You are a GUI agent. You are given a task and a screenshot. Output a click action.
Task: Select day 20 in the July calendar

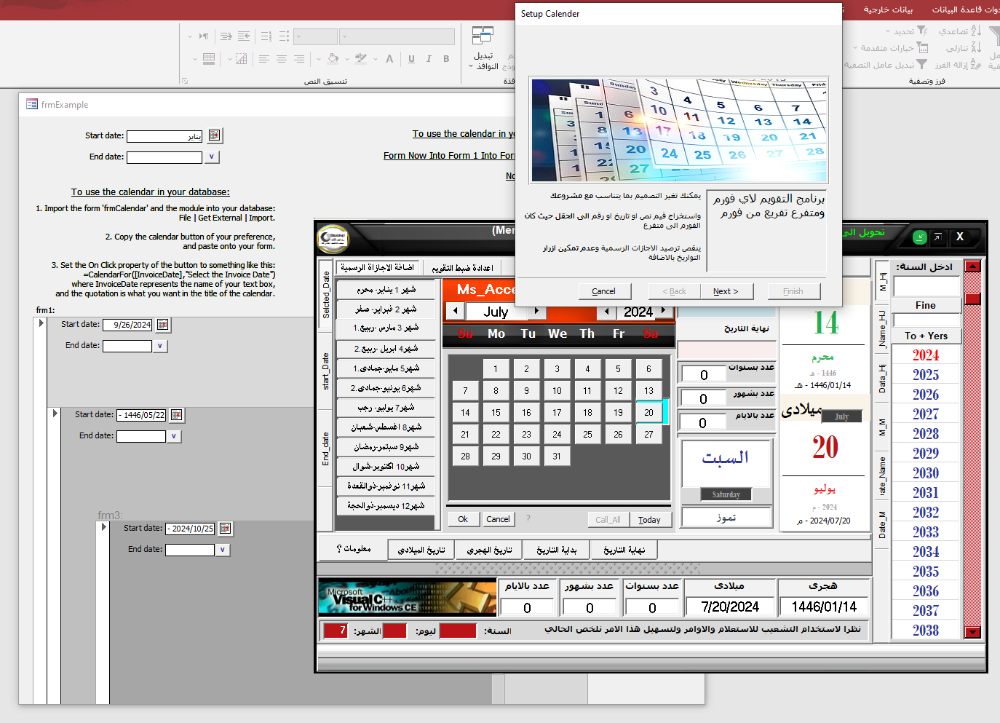pyautogui.click(x=650, y=412)
